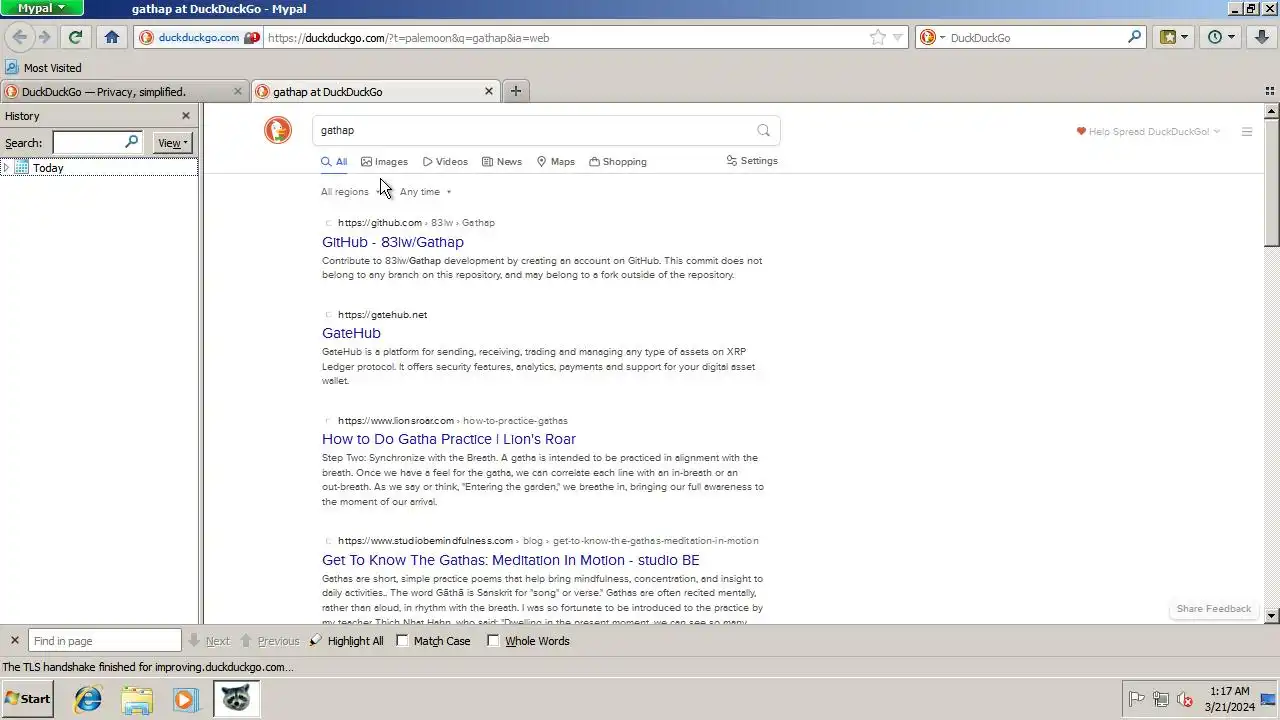
Task: Click the Most Visited bookmarks item
Action: 43,68
